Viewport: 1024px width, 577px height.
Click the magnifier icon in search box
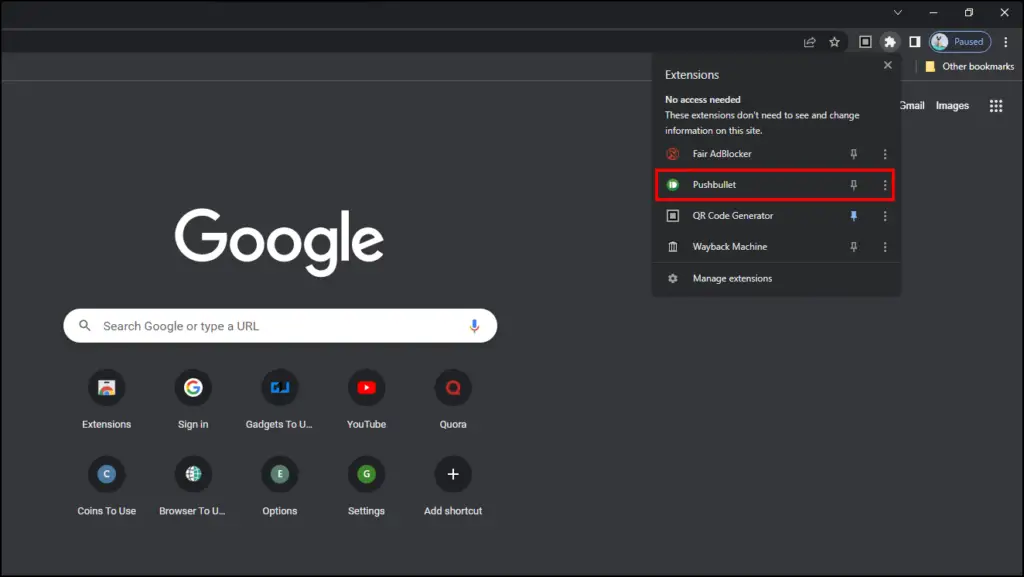coord(85,325)
